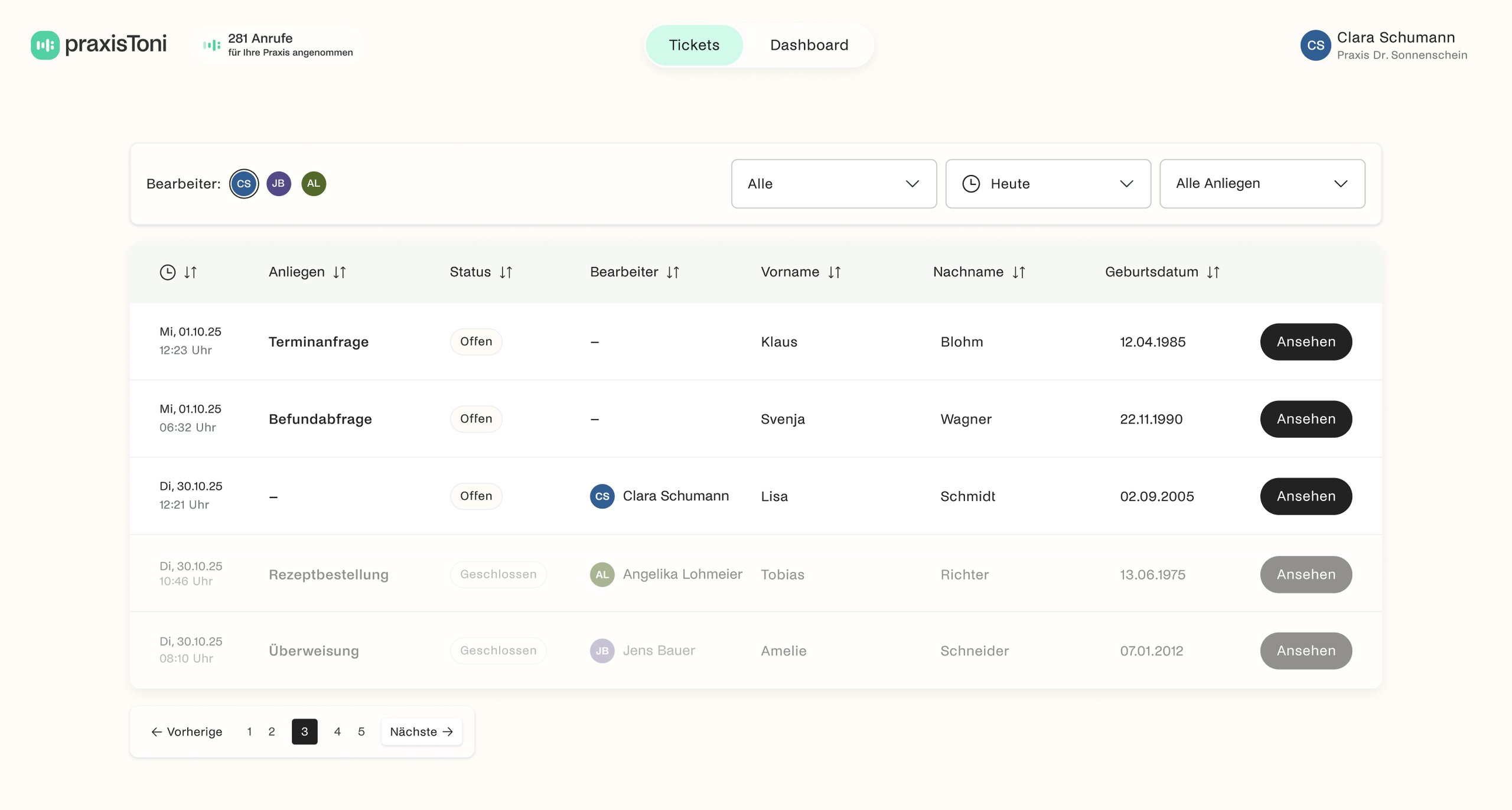The image size is (1512, 810).
Task: Toggle JB Bearbeiter filter avatar
Action: (x=279, y=184)
